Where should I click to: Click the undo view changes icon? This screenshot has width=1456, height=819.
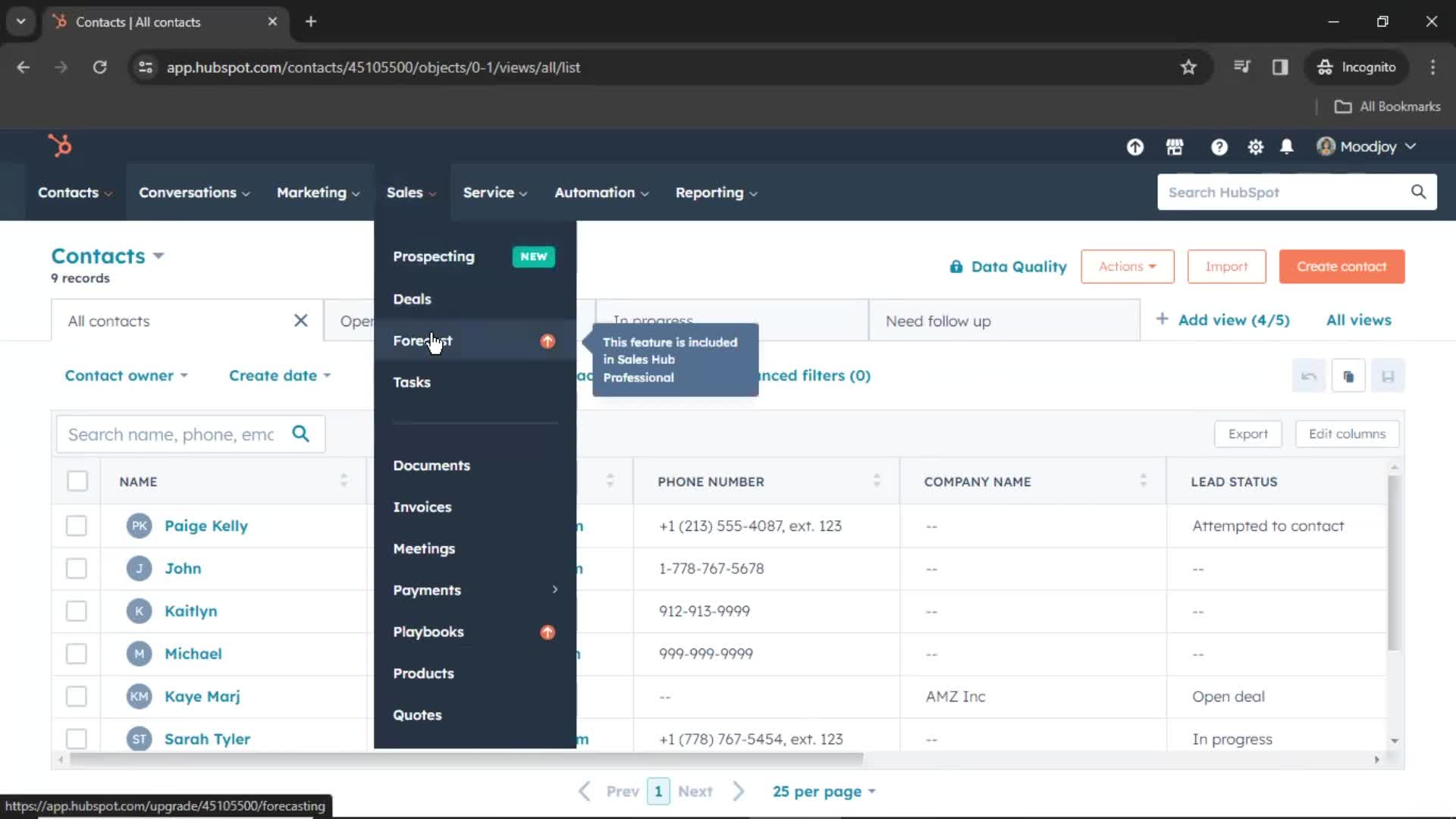tap(1309, 376)
